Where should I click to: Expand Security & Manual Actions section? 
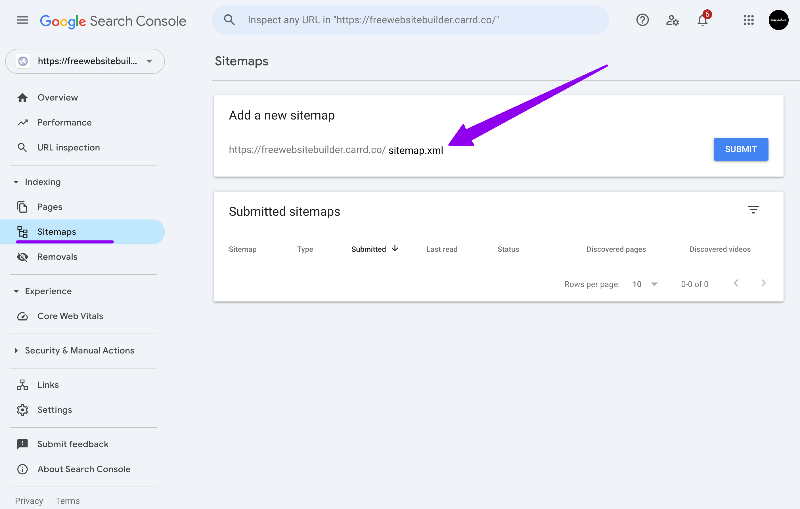pyautogui.click(x=16, y=350)
